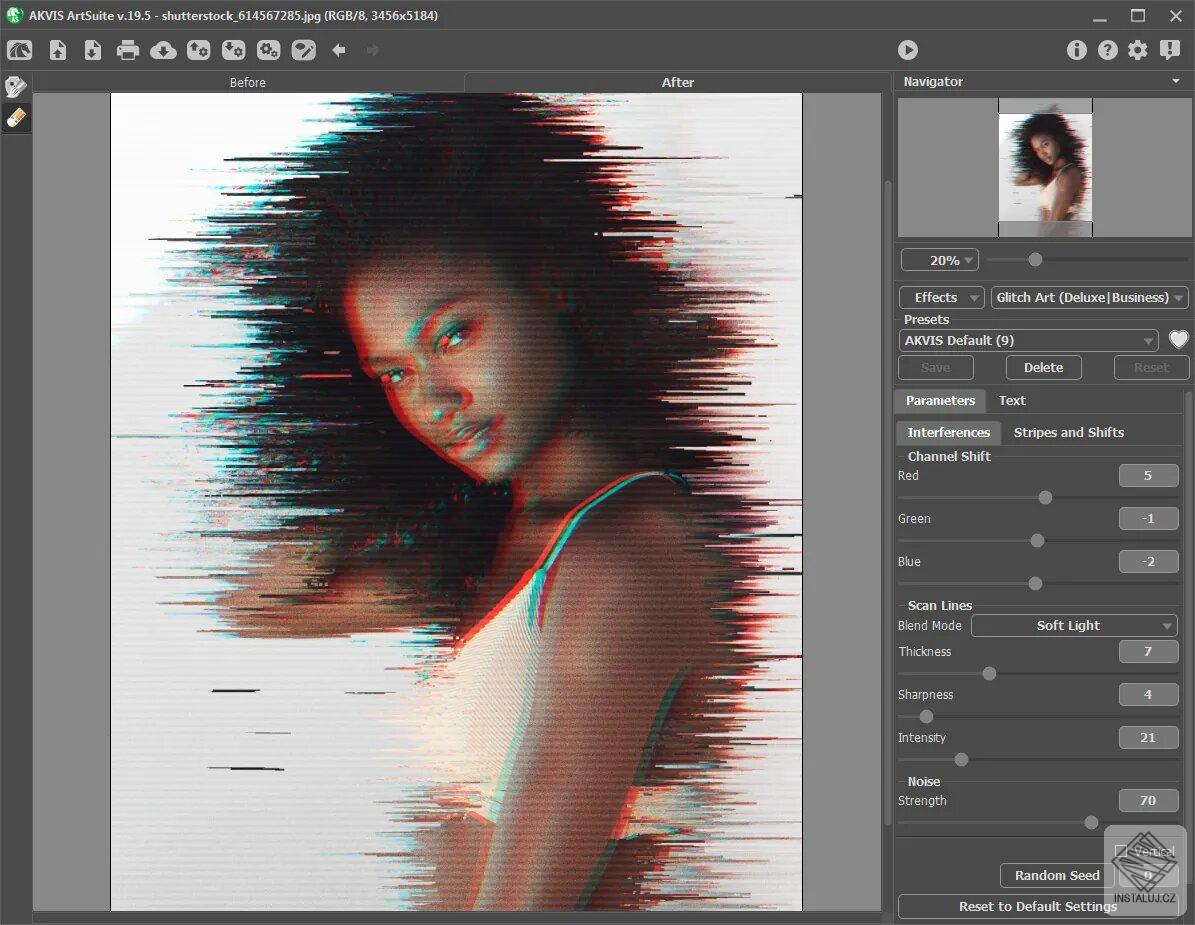Screen dimensions: 1195x925
Task: Click the image canvas vertical scrollbar
Action: [x=886, y=501]
